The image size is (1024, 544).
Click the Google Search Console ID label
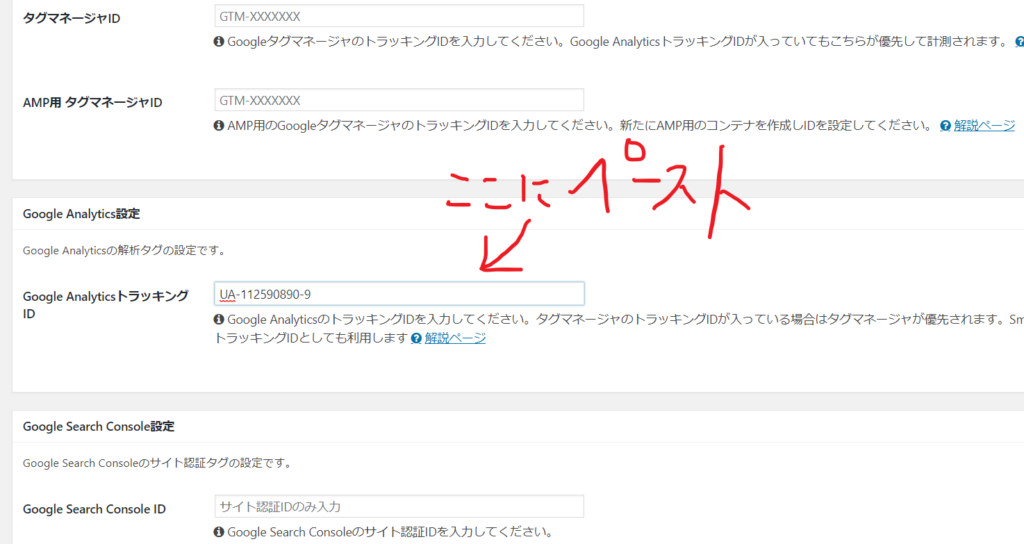(94, 509)
